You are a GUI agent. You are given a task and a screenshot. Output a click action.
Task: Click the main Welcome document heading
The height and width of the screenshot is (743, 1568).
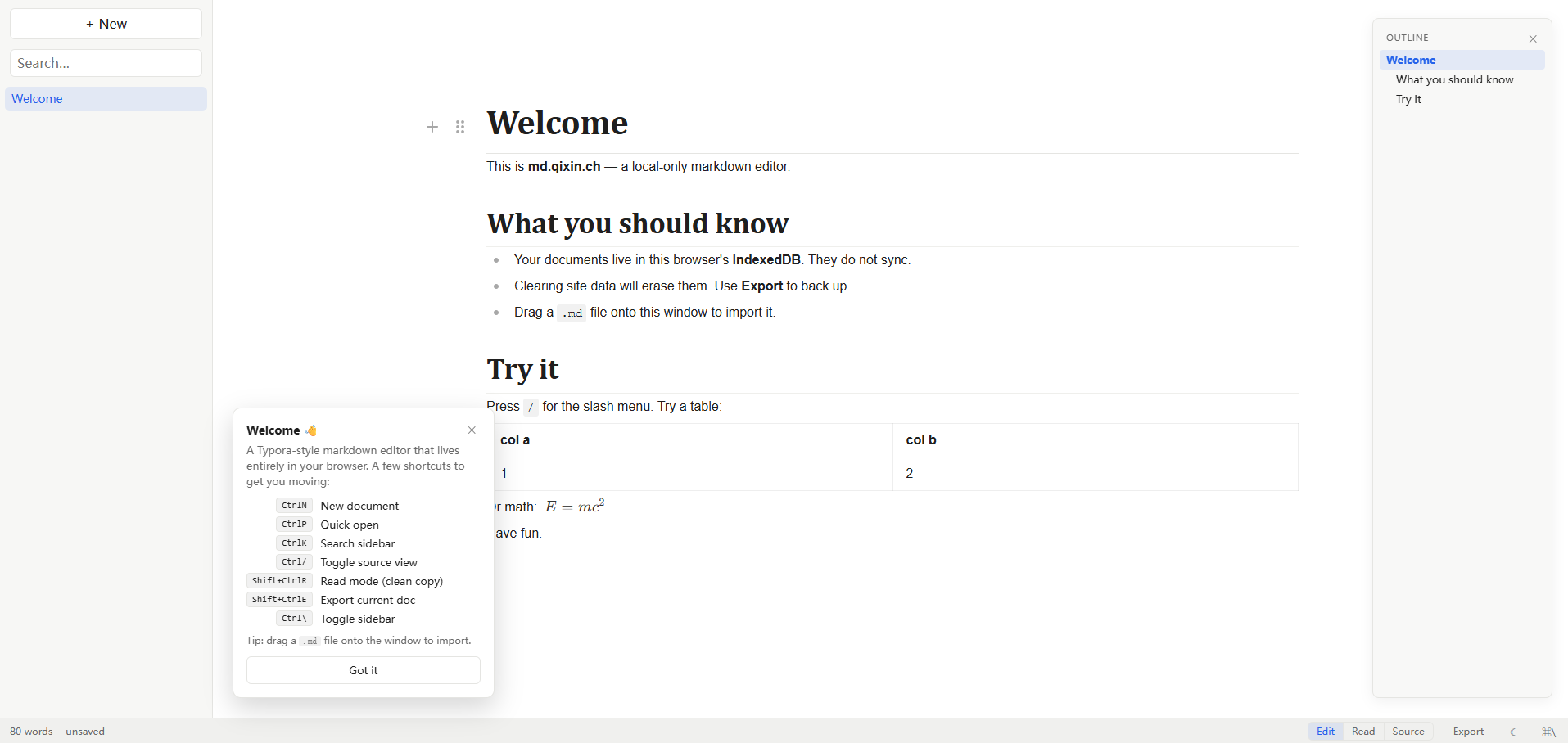[558, 123]
